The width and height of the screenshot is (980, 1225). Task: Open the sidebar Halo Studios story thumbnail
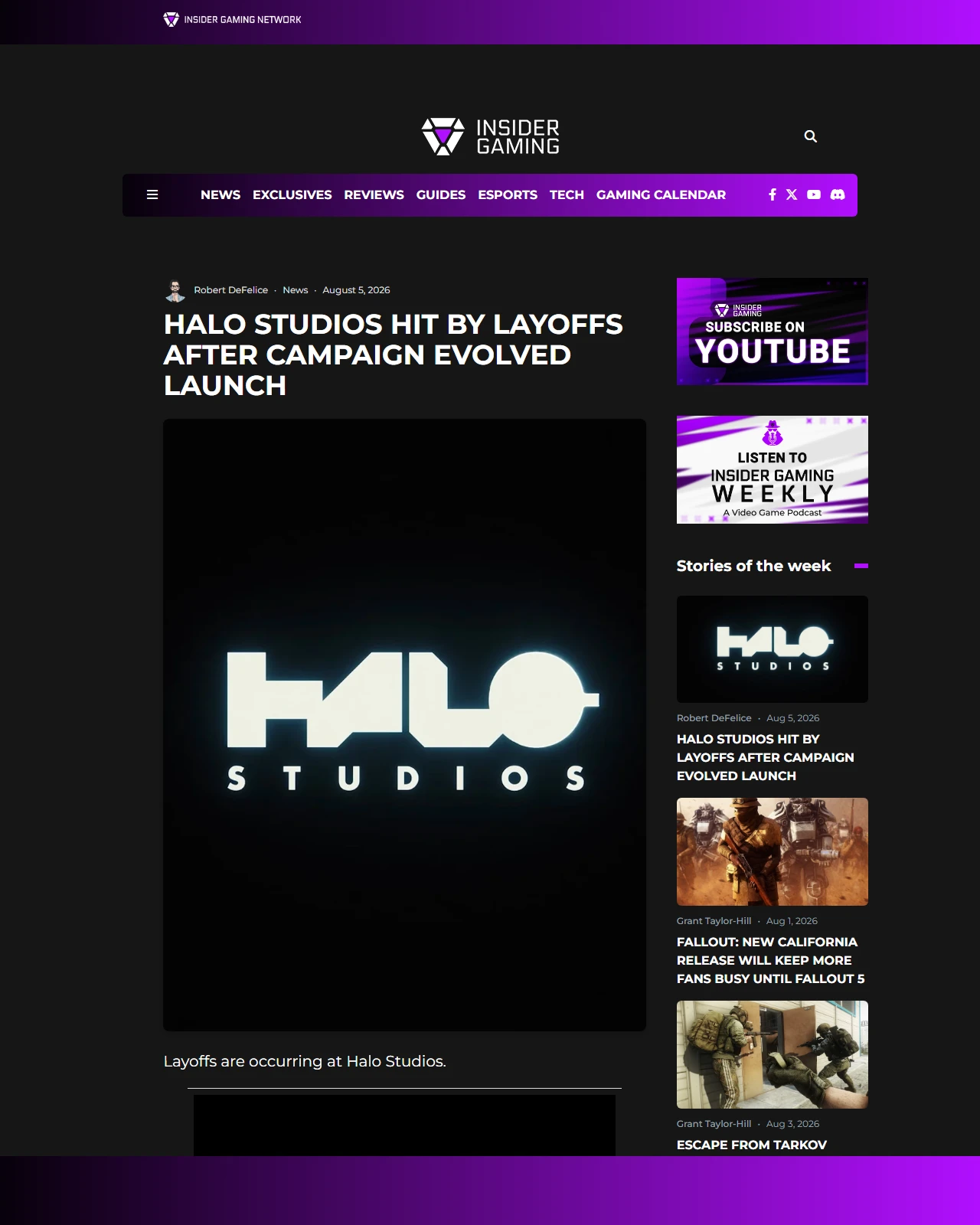[773, 649]
